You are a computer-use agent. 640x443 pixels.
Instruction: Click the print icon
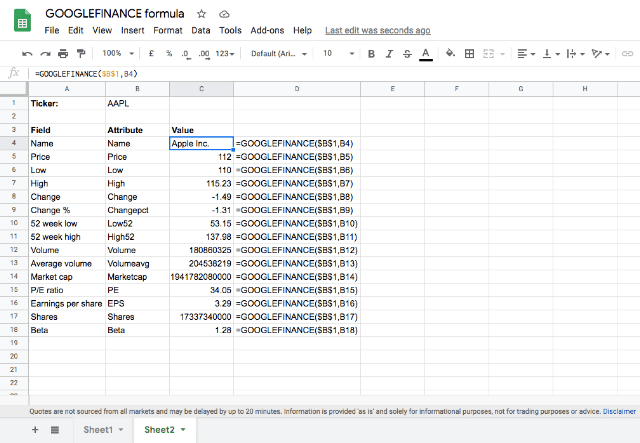(x=63, y=53)
